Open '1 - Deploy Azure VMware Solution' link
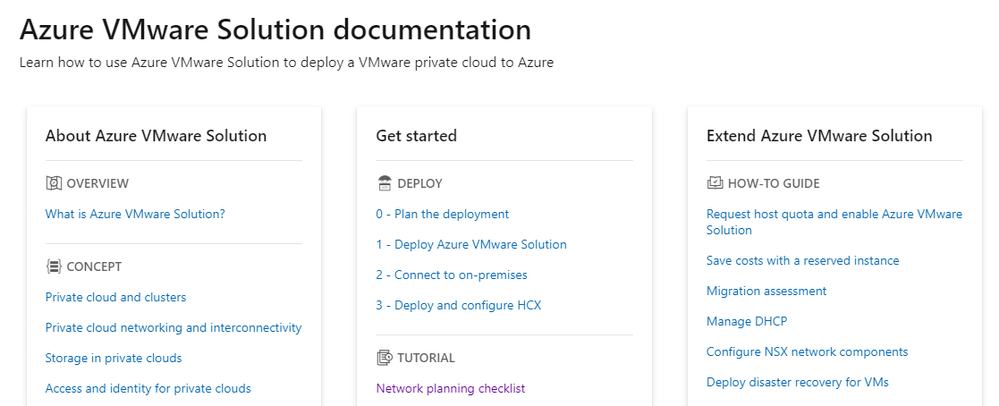 pos(471,245)
